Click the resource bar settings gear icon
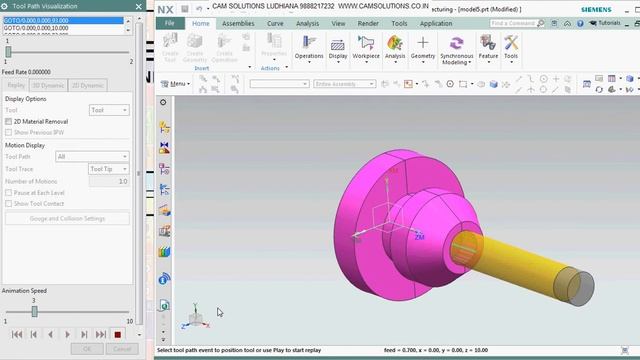 coord(163,102)
